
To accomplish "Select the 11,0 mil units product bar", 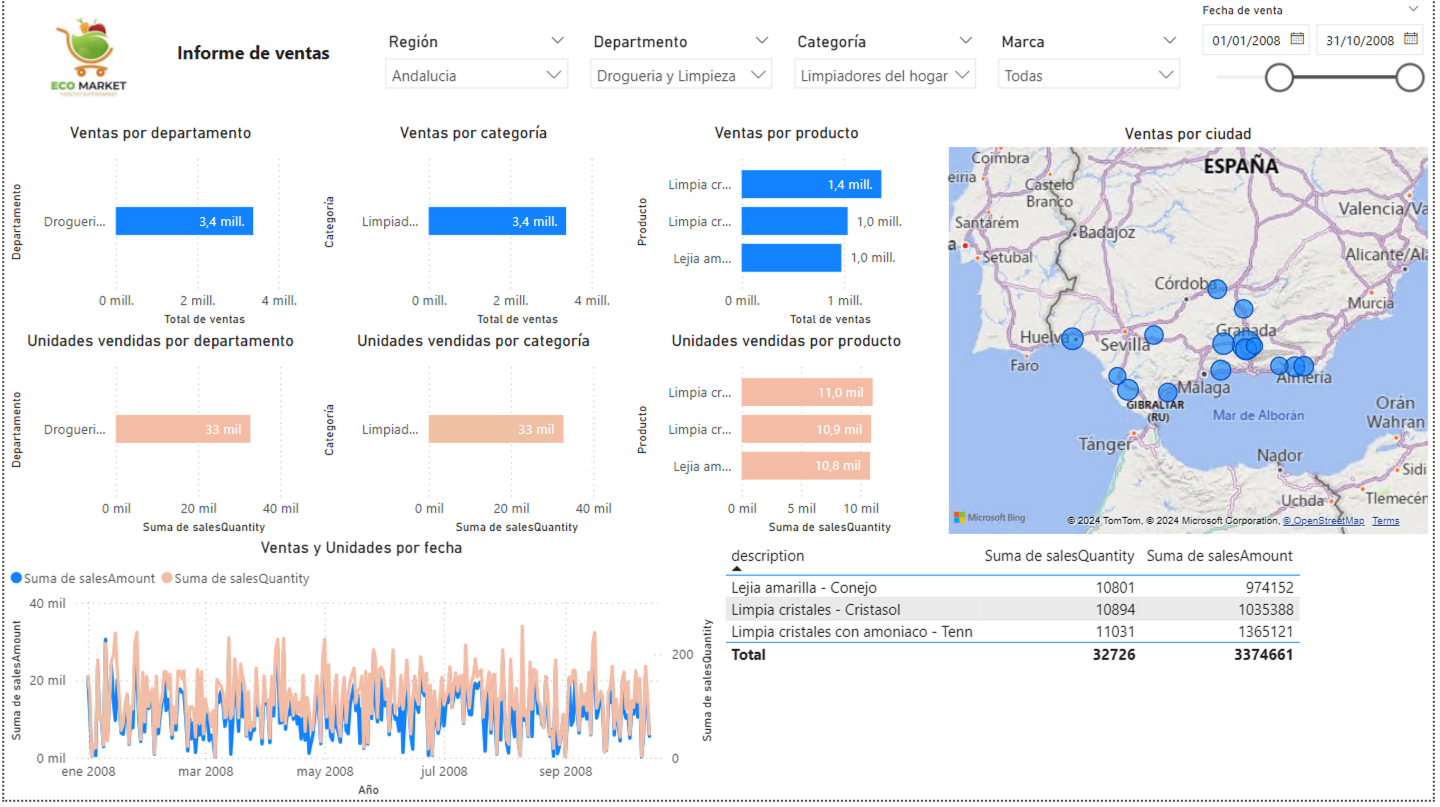I will [807, 392].
